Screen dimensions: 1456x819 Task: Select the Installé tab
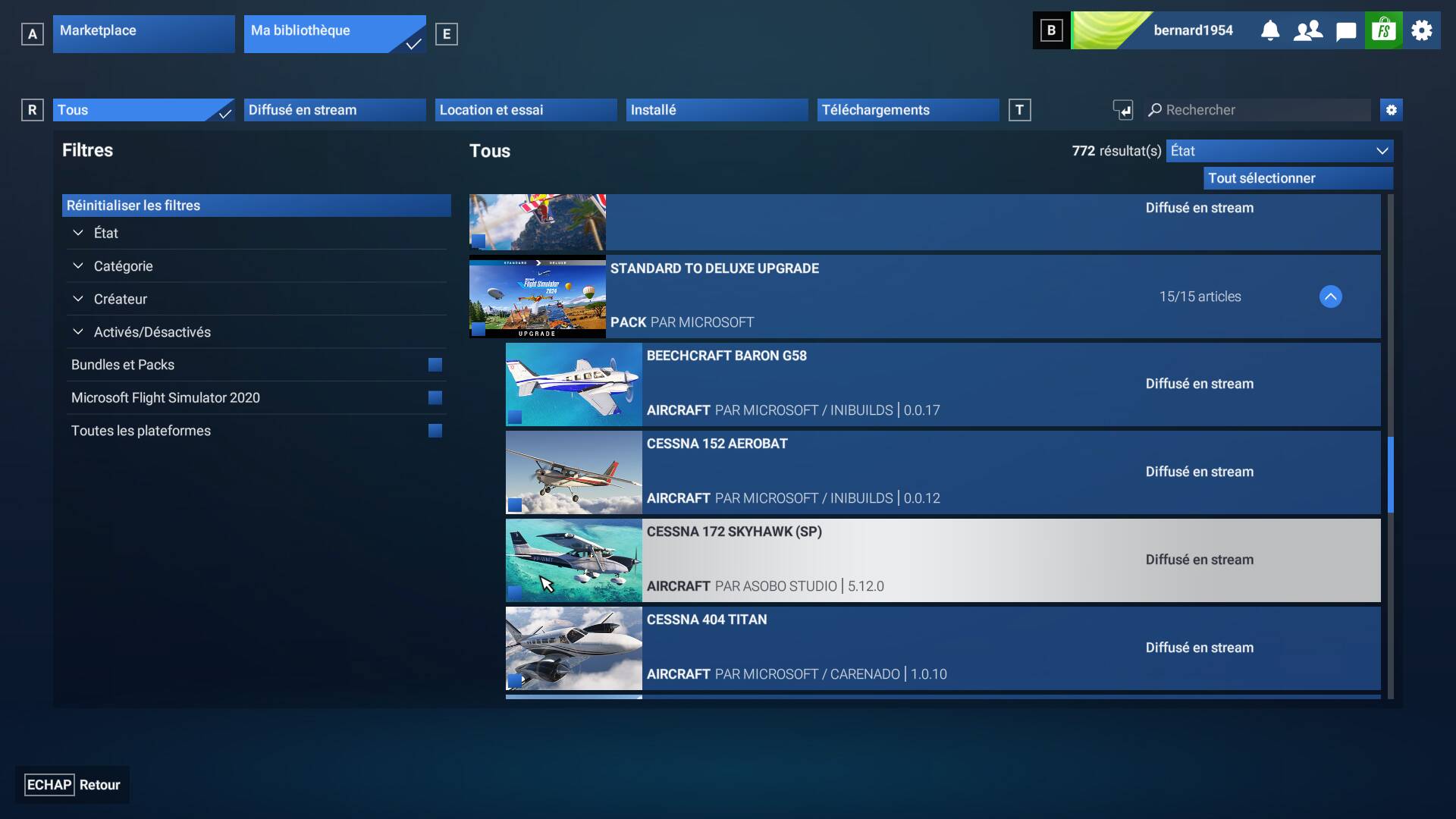pos(717,110)
